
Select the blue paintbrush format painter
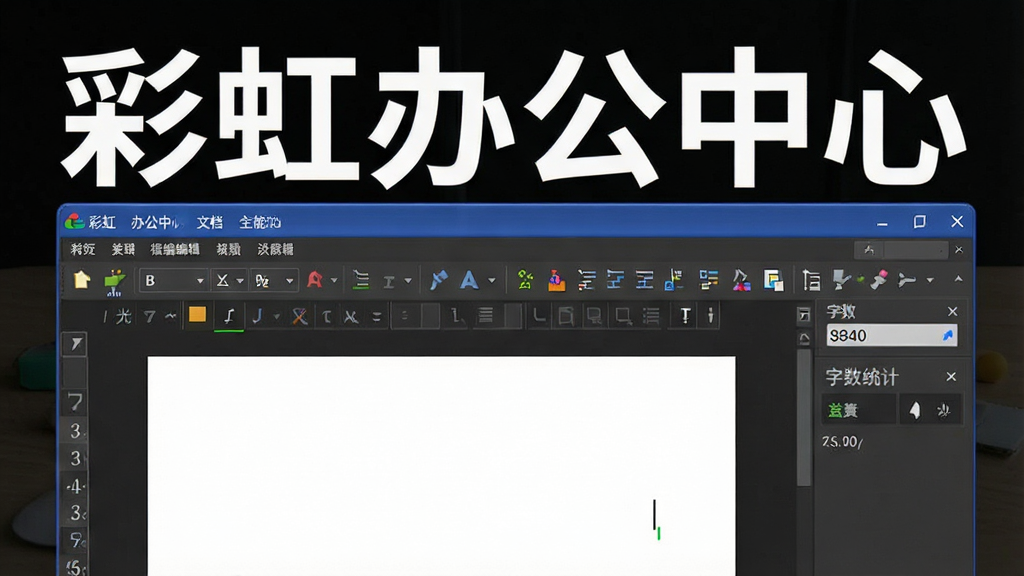click(x=438, y=280)
